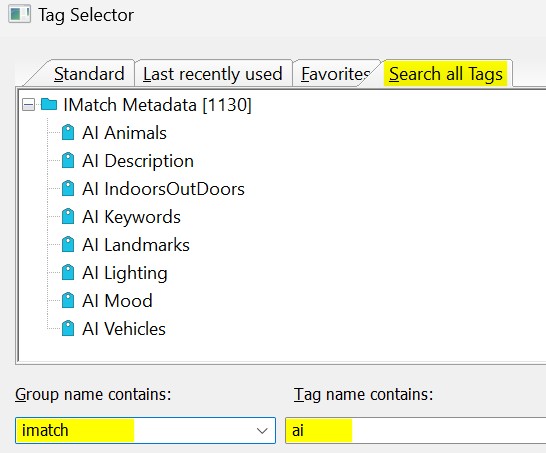Select the AI Mood tag

pos(117,301)
